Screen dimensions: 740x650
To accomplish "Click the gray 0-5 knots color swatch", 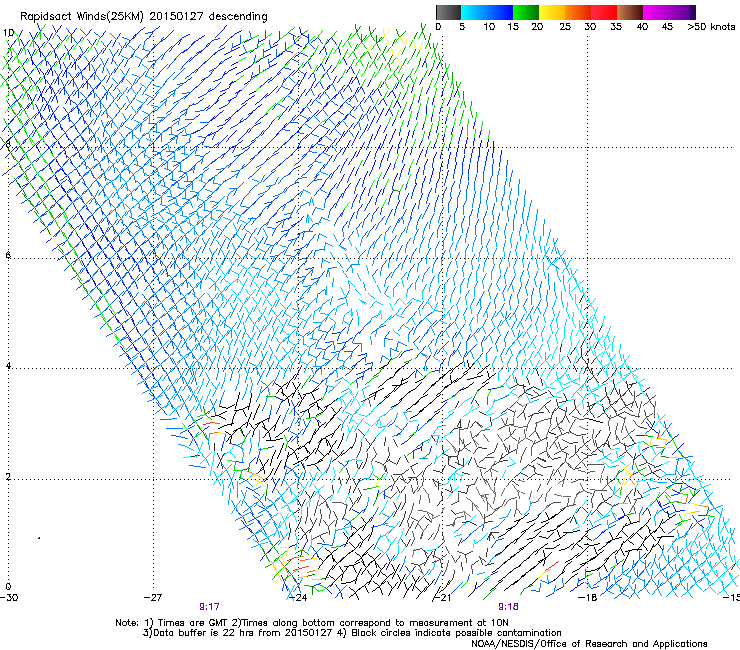I will (448, 12).
